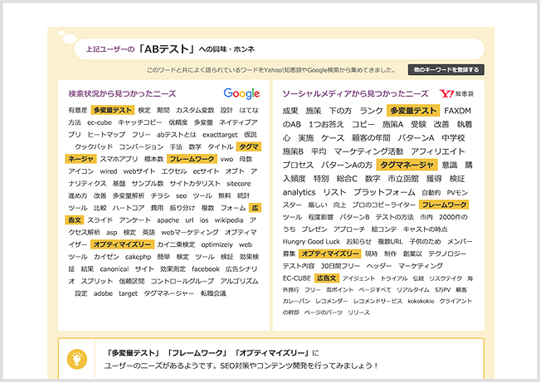
Task: Select the 転職会議 keyword
Action: click(214, 293)
